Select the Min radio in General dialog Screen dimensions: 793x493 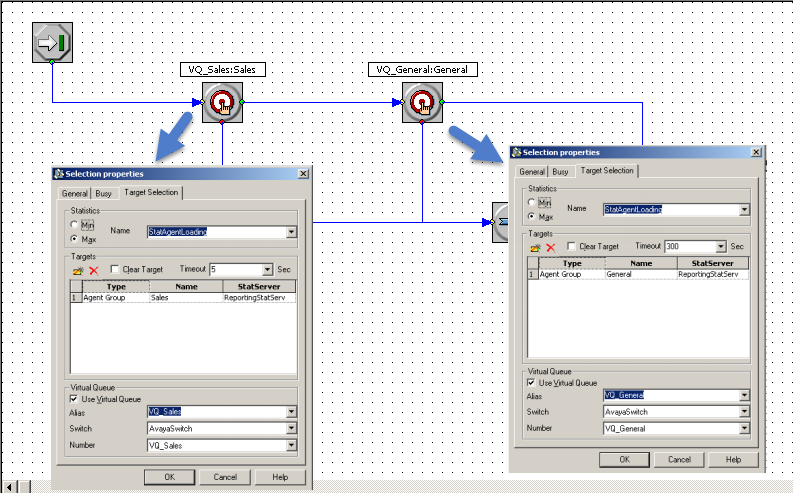(x=532, y=202)
